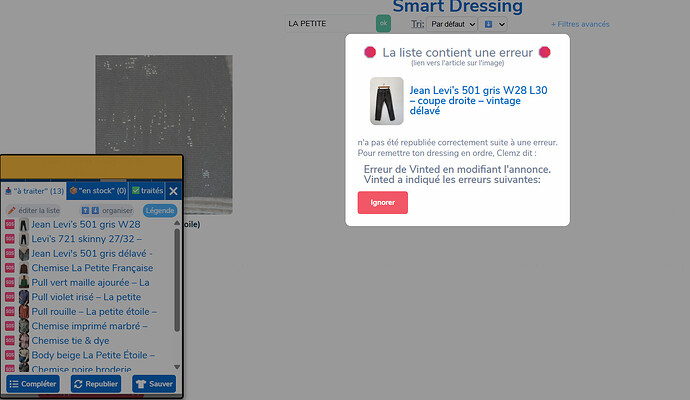Click thumbnail of Chemise La Petite Française row

click(24, 268)
